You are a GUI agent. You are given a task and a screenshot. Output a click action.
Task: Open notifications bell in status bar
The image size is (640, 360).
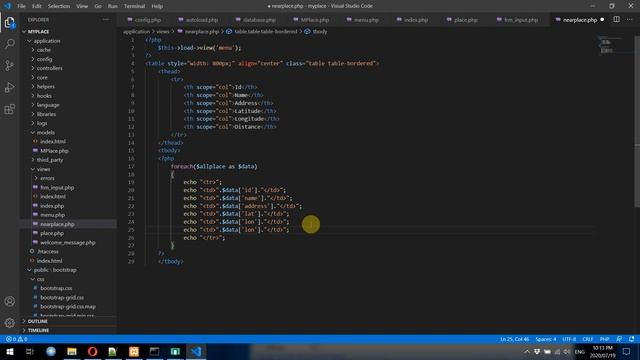(x=631, y=339)
